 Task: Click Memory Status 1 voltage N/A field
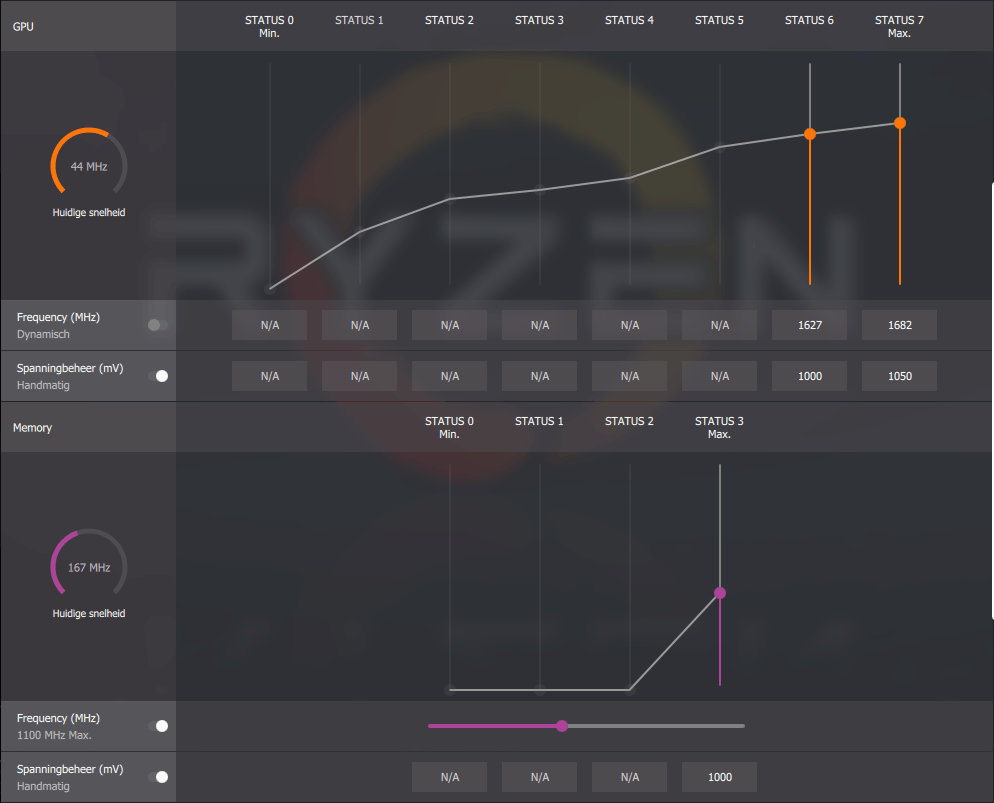pos(539,777)
